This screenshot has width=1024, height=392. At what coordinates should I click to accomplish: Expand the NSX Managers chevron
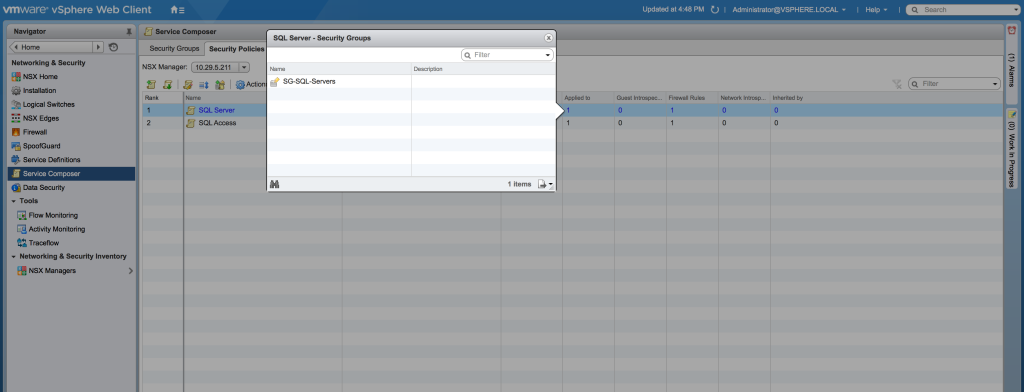[x=131, y=270]
